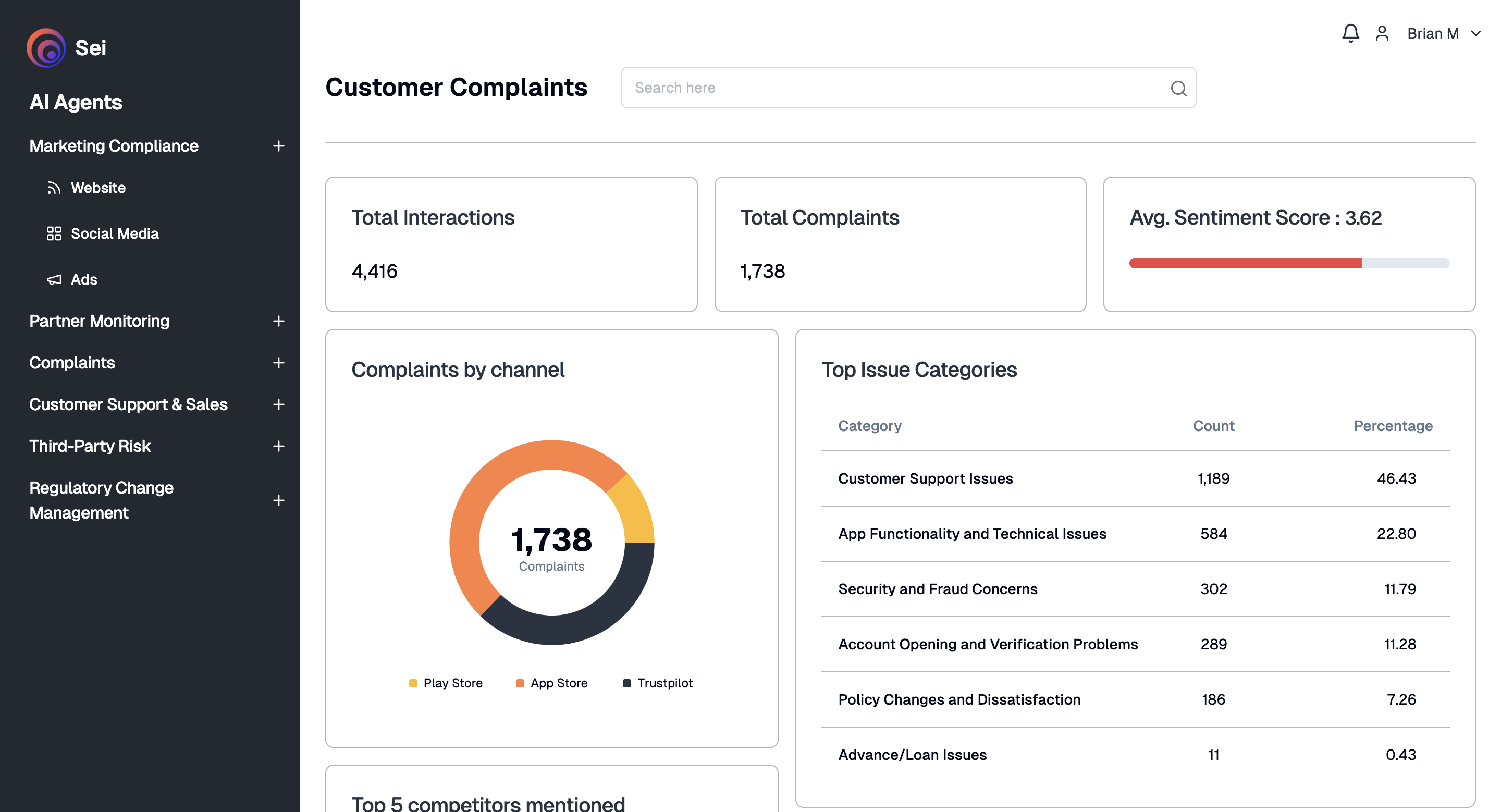Open the Complaints menu item
Screen dimensions: 1501x812
click(x=72, y=362)
